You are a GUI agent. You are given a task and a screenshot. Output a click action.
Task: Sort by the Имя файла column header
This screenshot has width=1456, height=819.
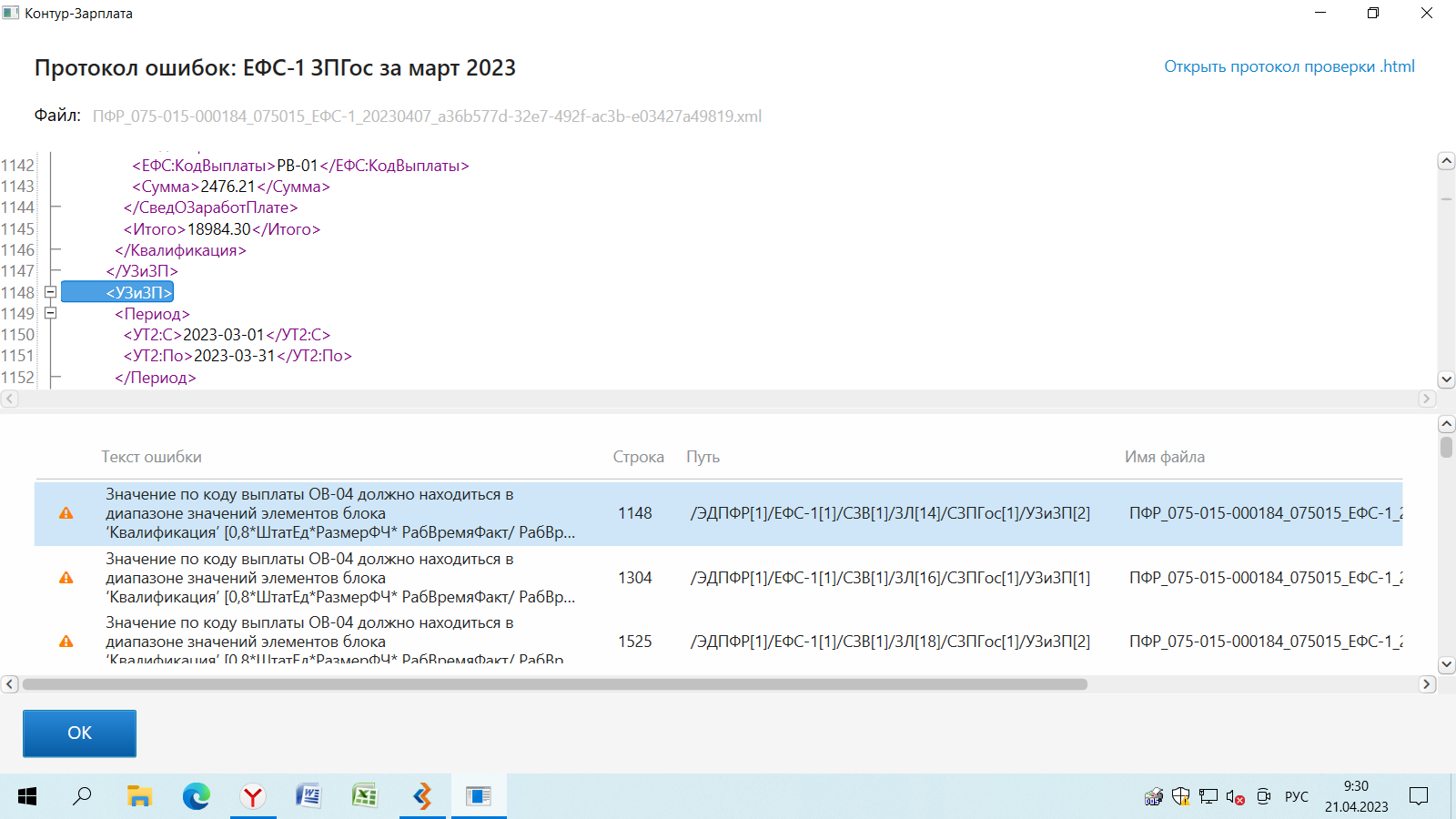click(x=1165, y=457)
